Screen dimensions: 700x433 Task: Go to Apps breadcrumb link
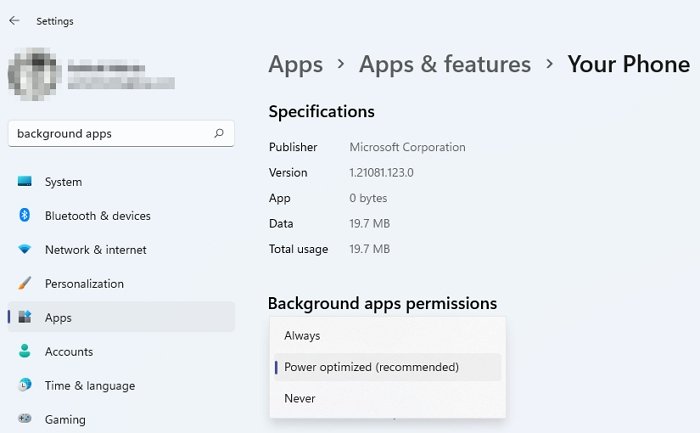295,65
